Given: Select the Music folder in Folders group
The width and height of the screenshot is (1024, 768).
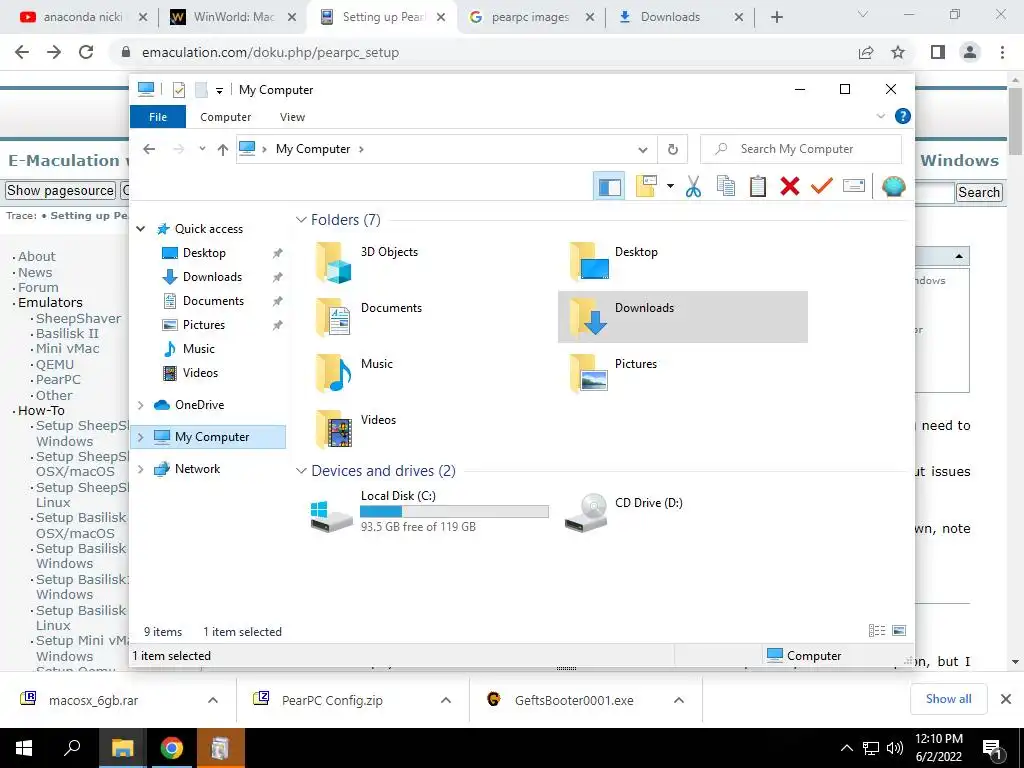Looking at the screenshot, I should 431,373.
